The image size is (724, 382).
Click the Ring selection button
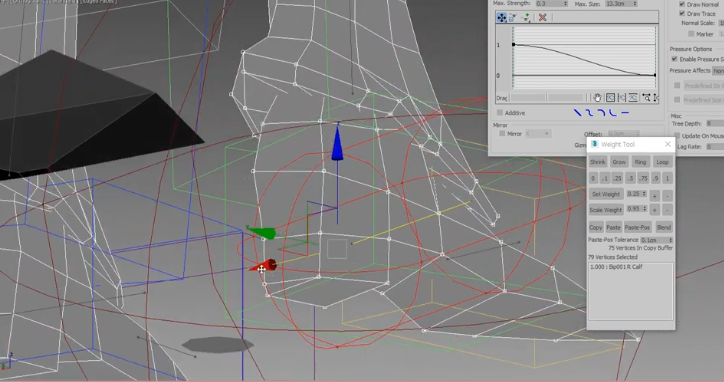pyautogui.click(x=640, y=162)
